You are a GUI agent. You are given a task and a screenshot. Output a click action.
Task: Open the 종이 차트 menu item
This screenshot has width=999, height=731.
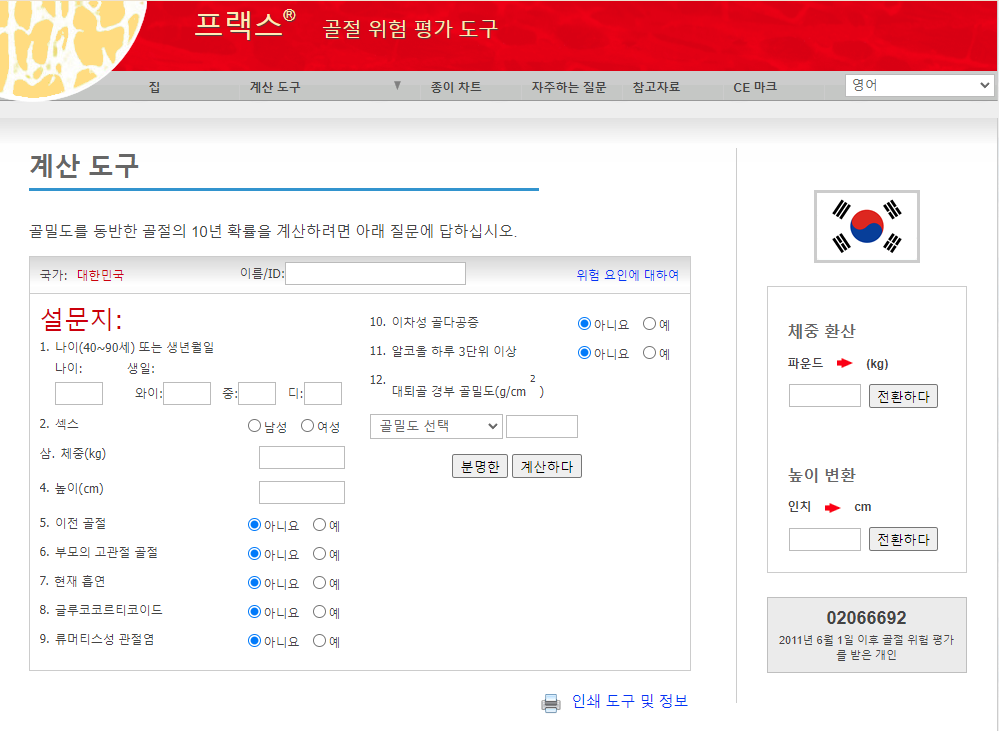tap(456, 87)
